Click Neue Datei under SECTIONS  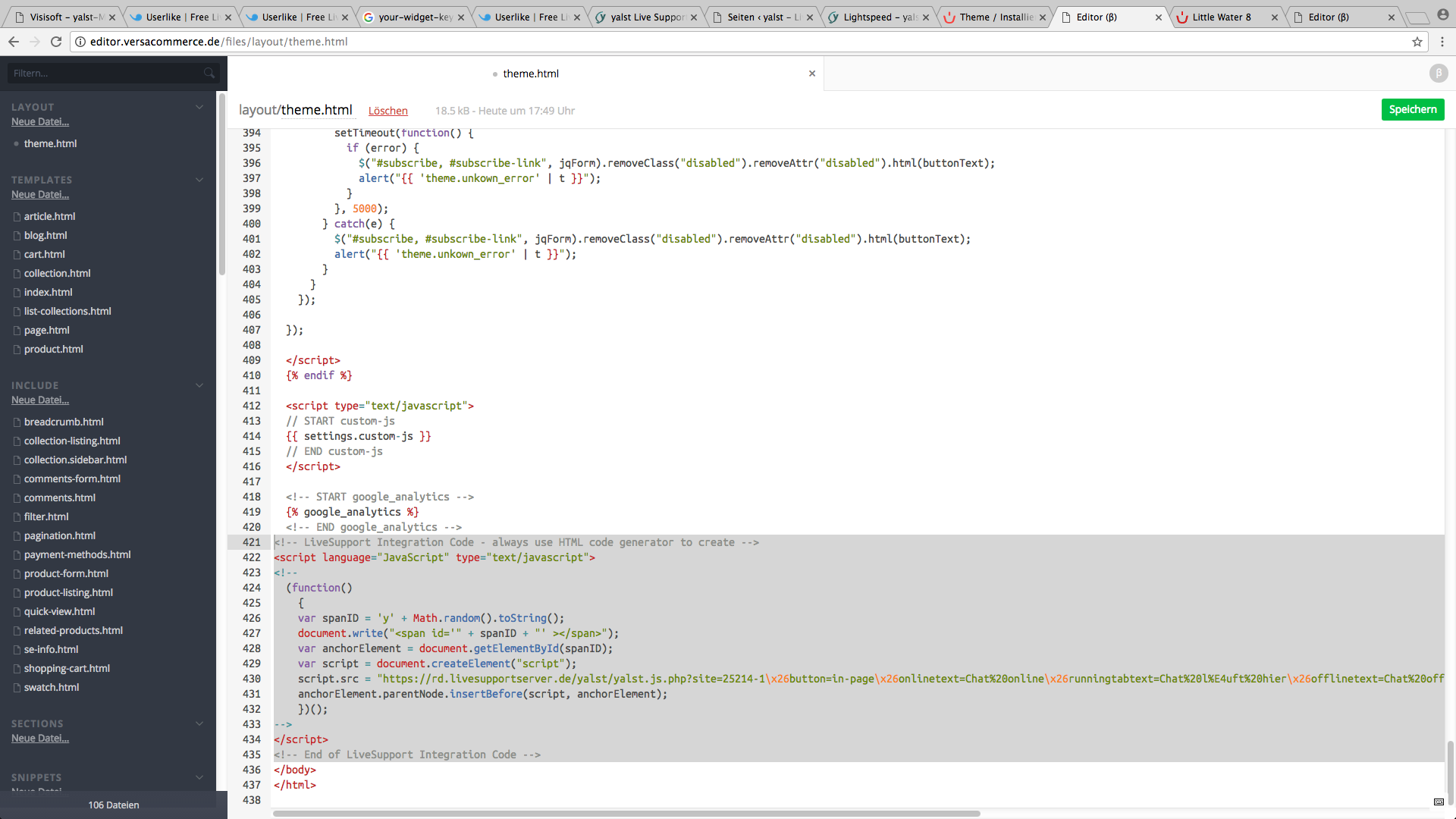(40, 738)
